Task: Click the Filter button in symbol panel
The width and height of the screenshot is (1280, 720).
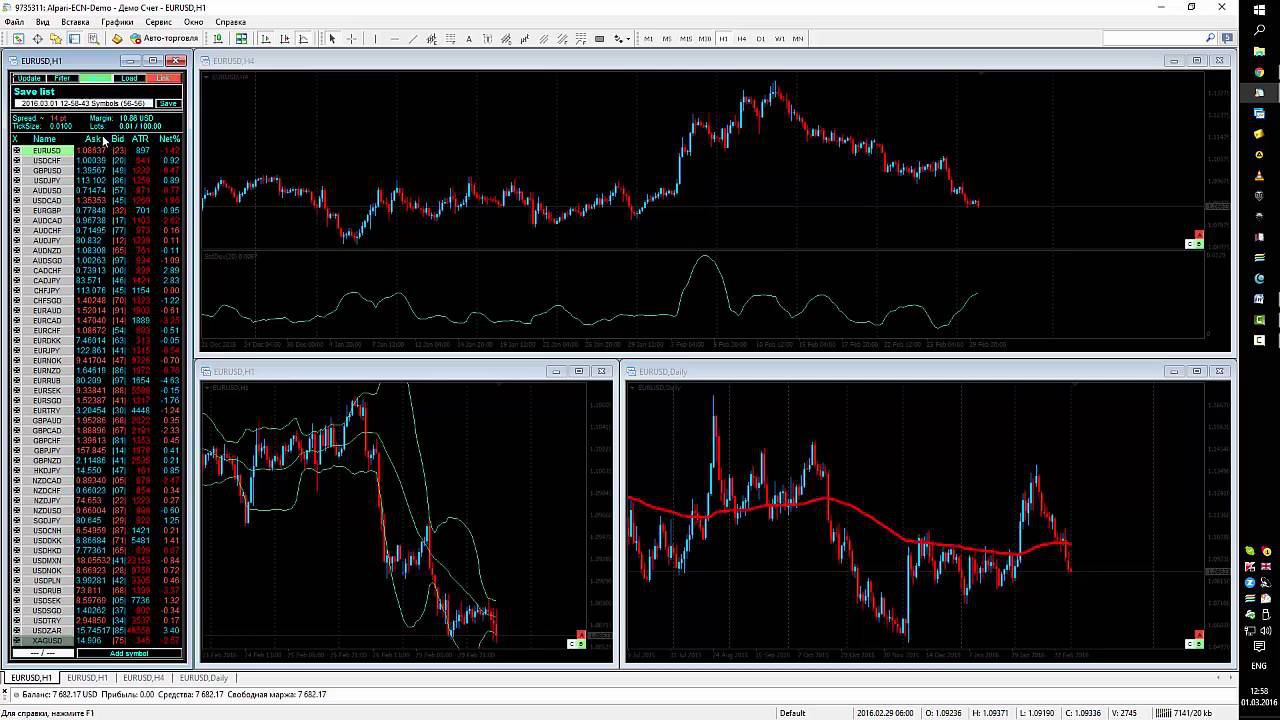Action: coord(62,78)
